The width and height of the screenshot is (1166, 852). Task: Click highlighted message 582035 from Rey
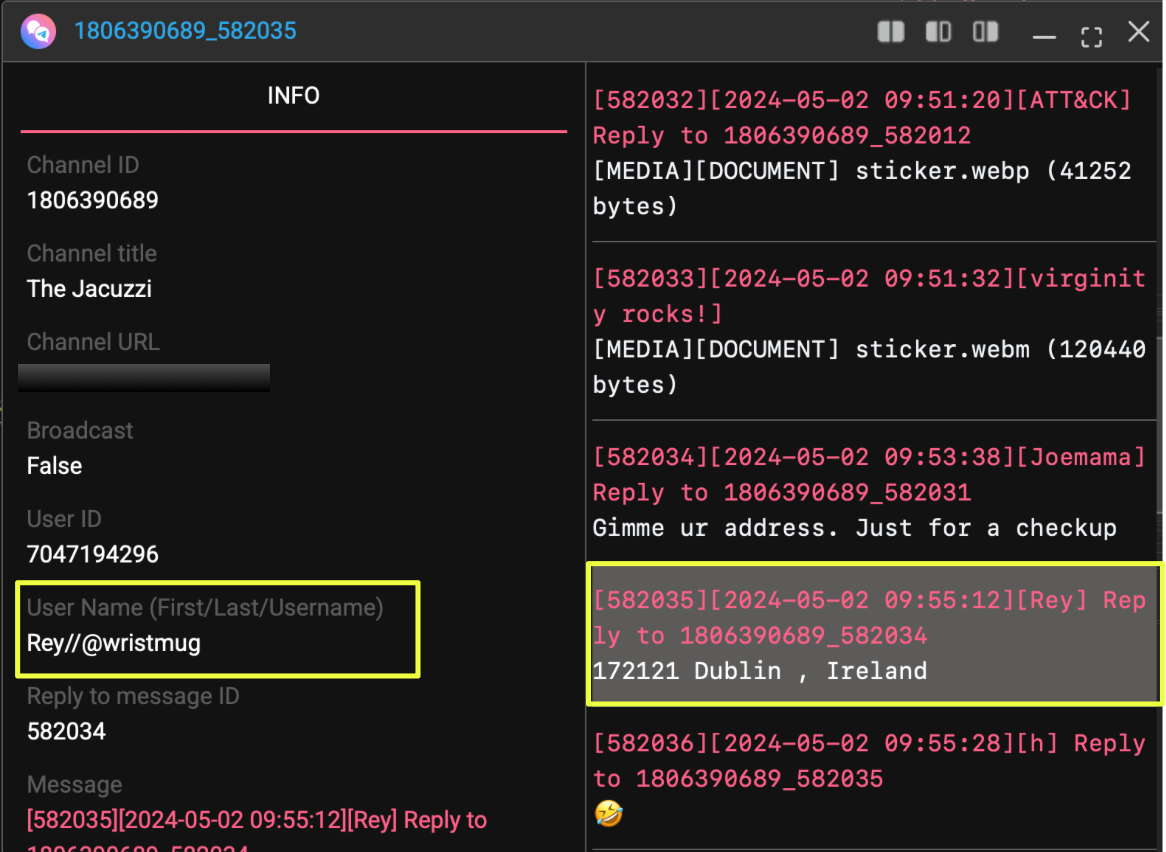(x=874, y=635)
